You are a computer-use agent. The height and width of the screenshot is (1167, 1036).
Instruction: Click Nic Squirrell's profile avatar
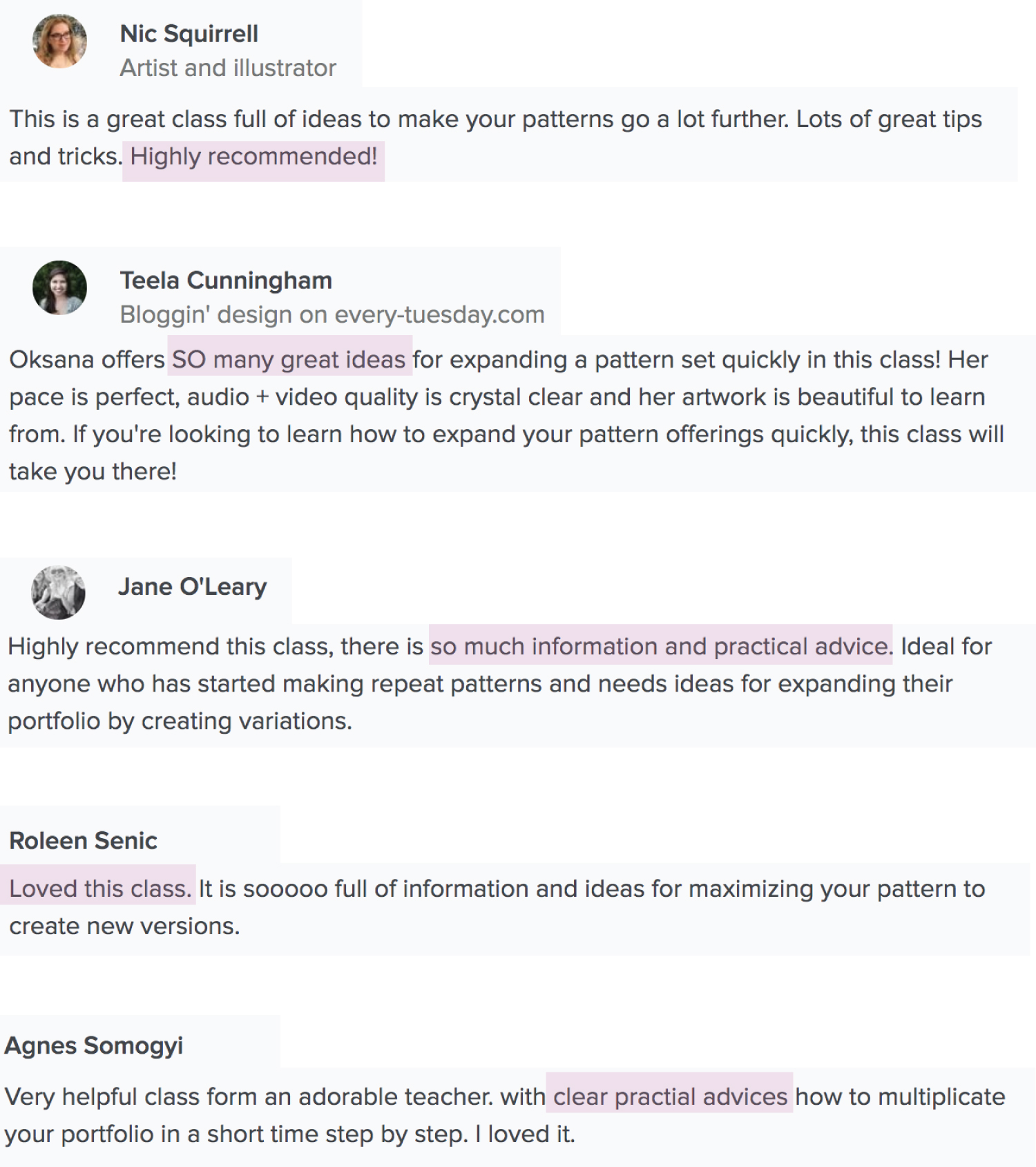59,41
